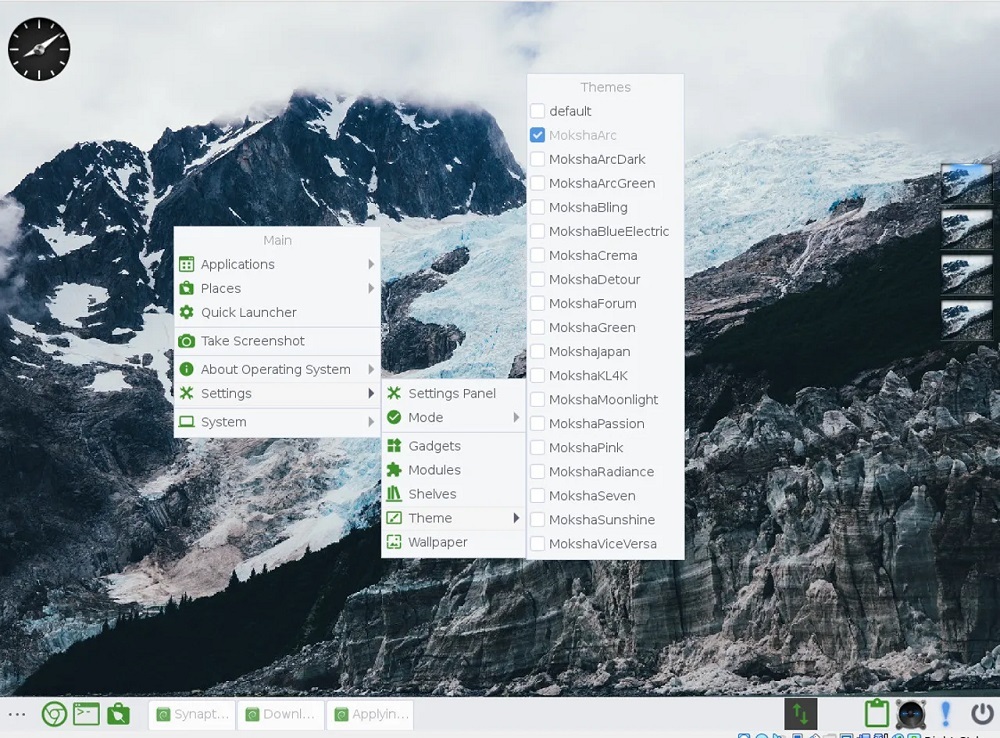Click the green network arrows tray icon
Image resolution: width=1000 pixels, height=738 pixels.
click(800, 714)
